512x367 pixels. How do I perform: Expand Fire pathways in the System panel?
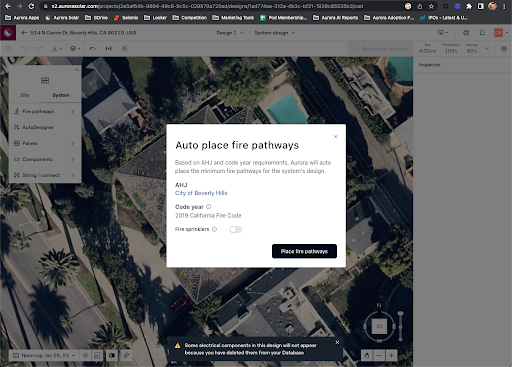click(45, 111)
